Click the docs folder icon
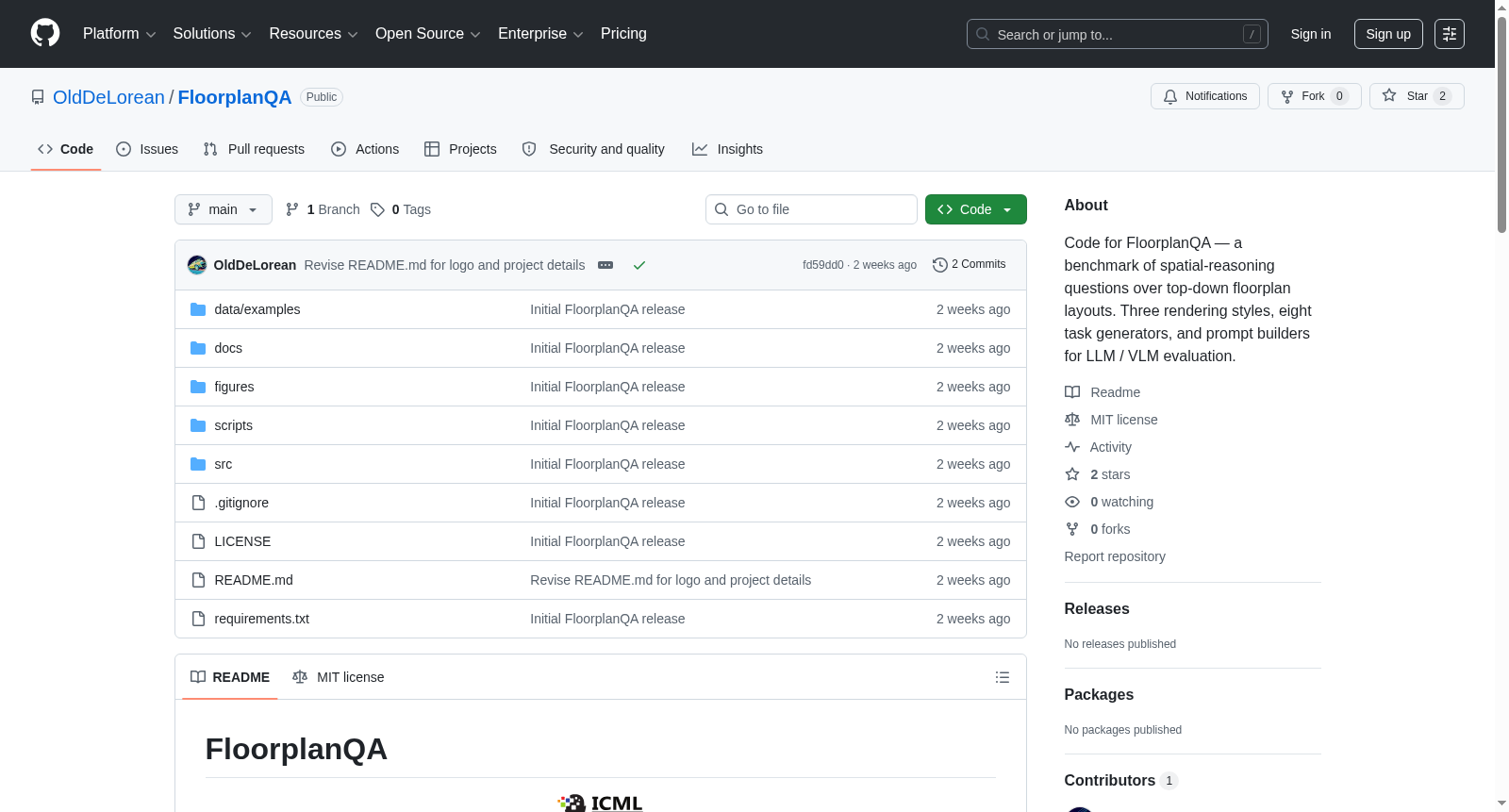This screenshot has height=812, width=1509. [198, 348]
